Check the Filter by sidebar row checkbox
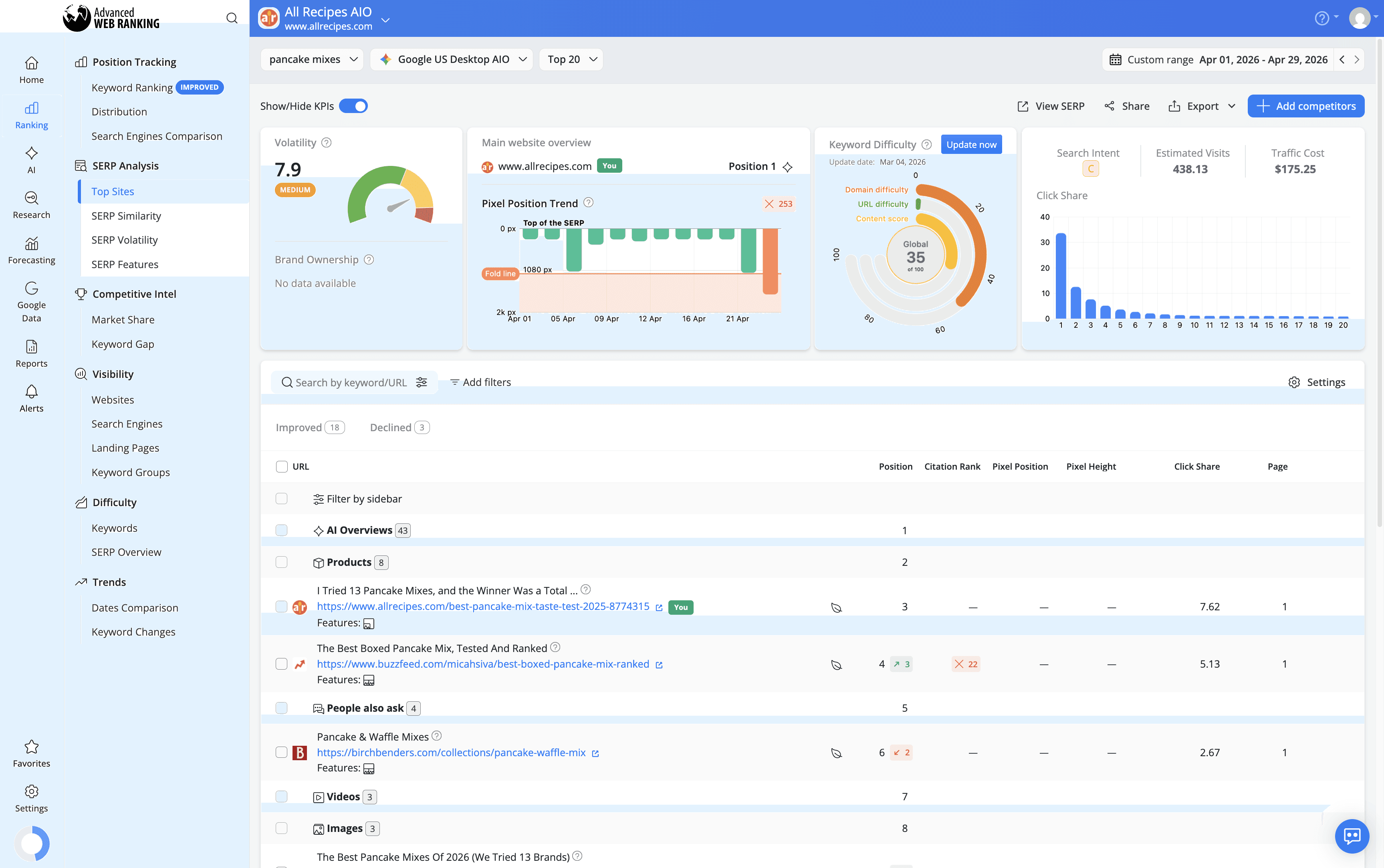The height and width of the screenshot is (868, 1384). (281, 498)
